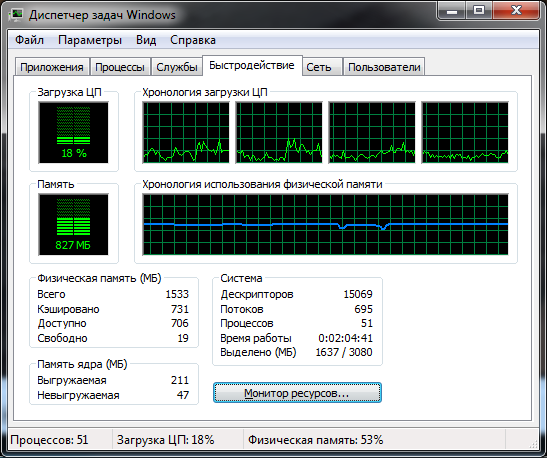The width and height of the screenshot is (547, 458).
Task: Switch to the Пользователи tab
Action: 384,67
